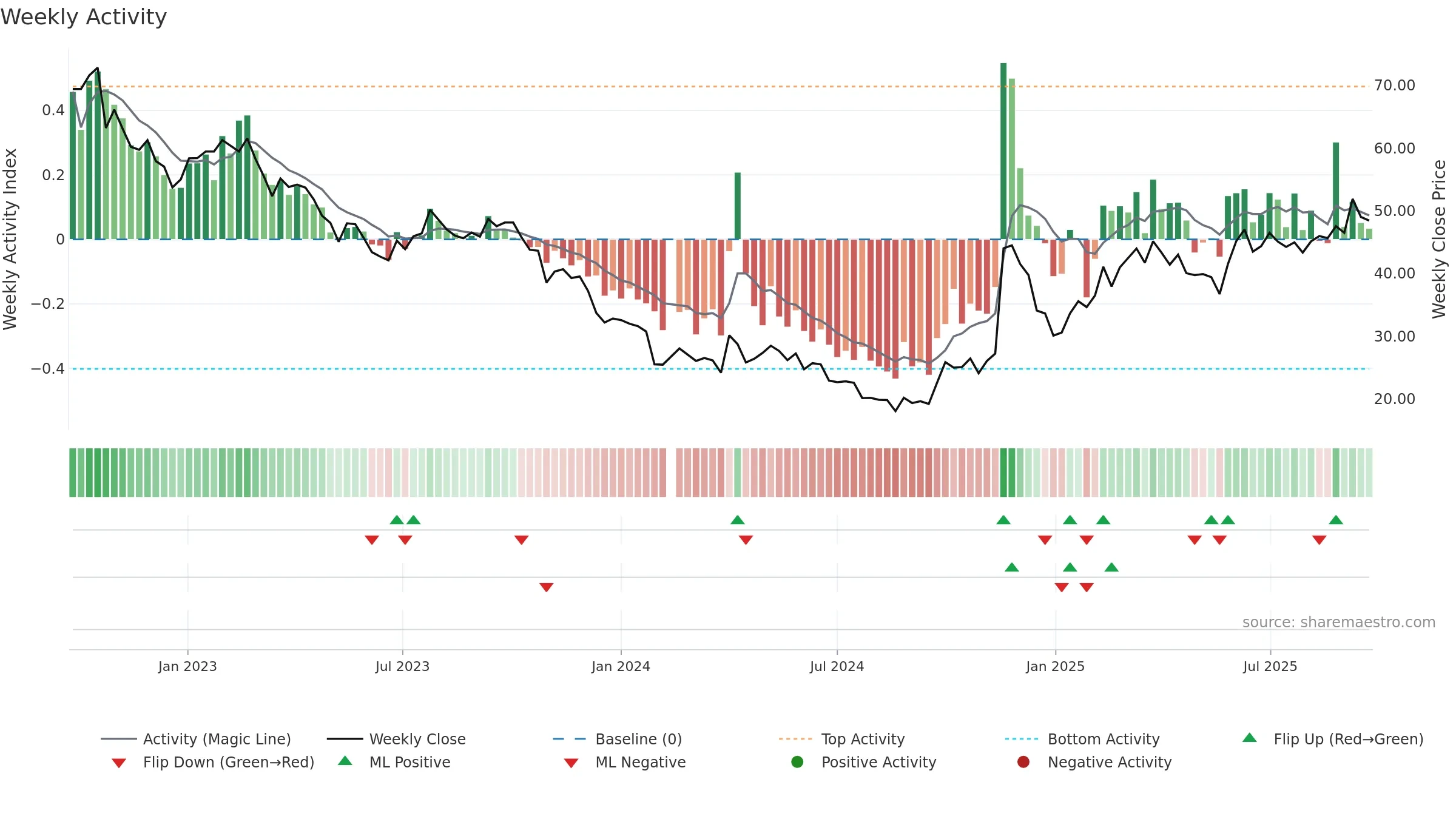
Task: Click the Flip Up marker in spring 2024
Action: click(x=738, y=520)
